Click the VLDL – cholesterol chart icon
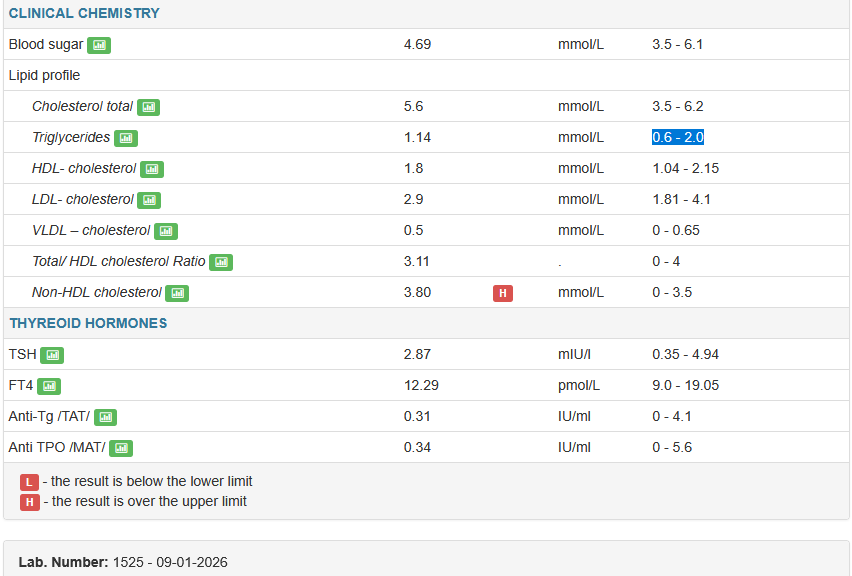852x576 pixels. tap(166, 231)
